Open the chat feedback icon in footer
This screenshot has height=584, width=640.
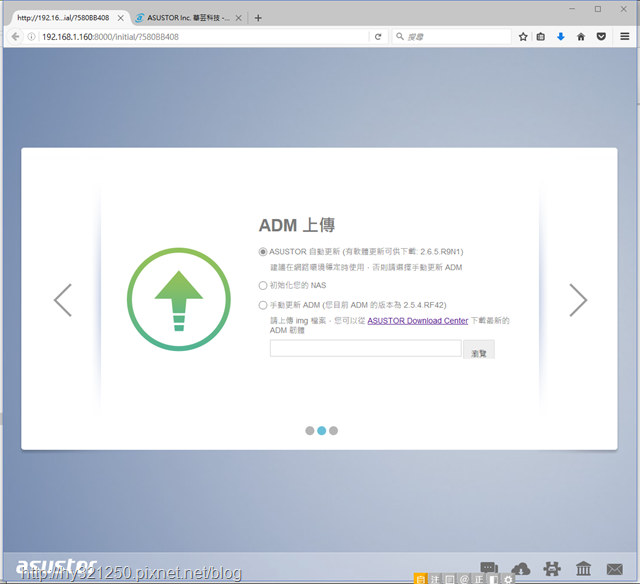[x=489, y=568]
